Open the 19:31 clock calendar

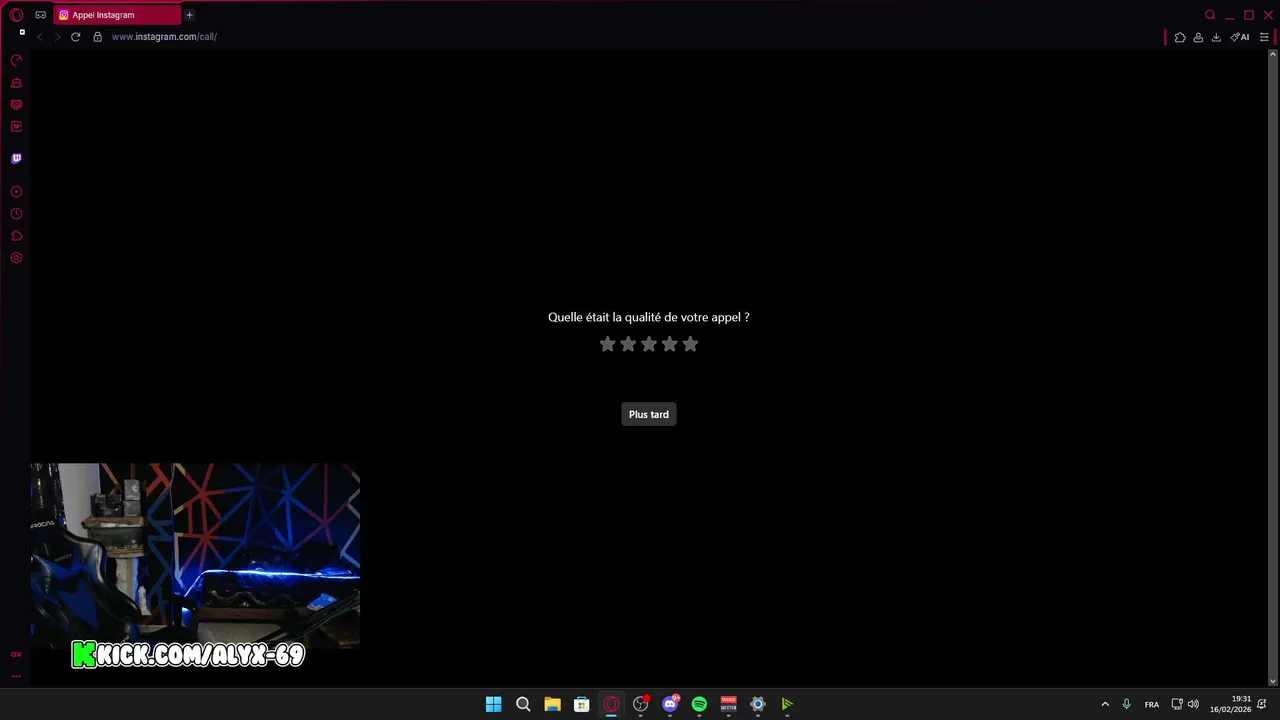point(1231,704)
